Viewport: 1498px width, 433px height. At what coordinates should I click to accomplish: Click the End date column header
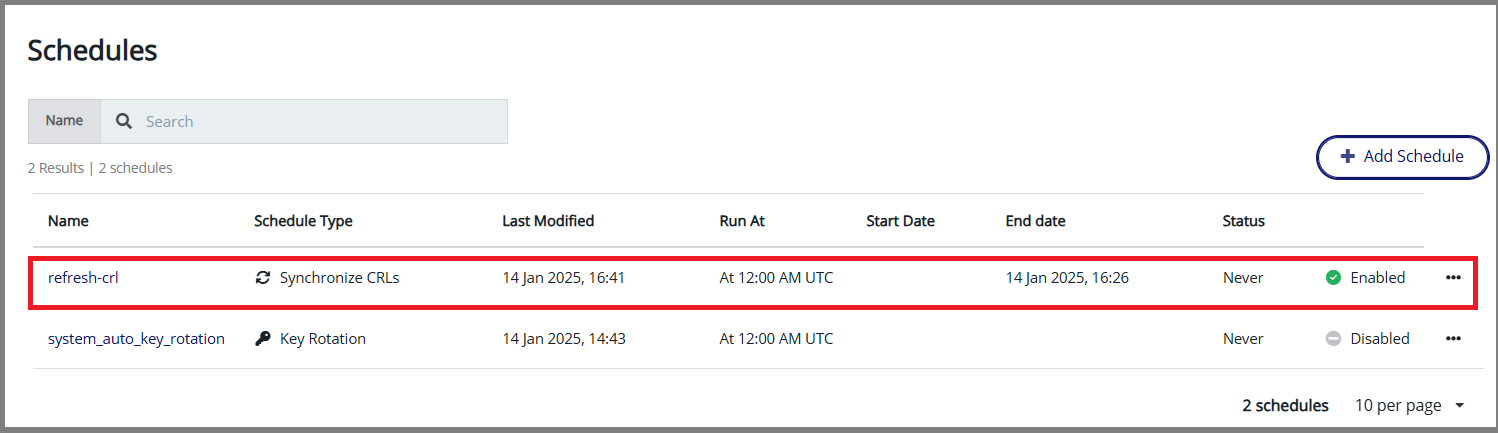[1035, 221]
